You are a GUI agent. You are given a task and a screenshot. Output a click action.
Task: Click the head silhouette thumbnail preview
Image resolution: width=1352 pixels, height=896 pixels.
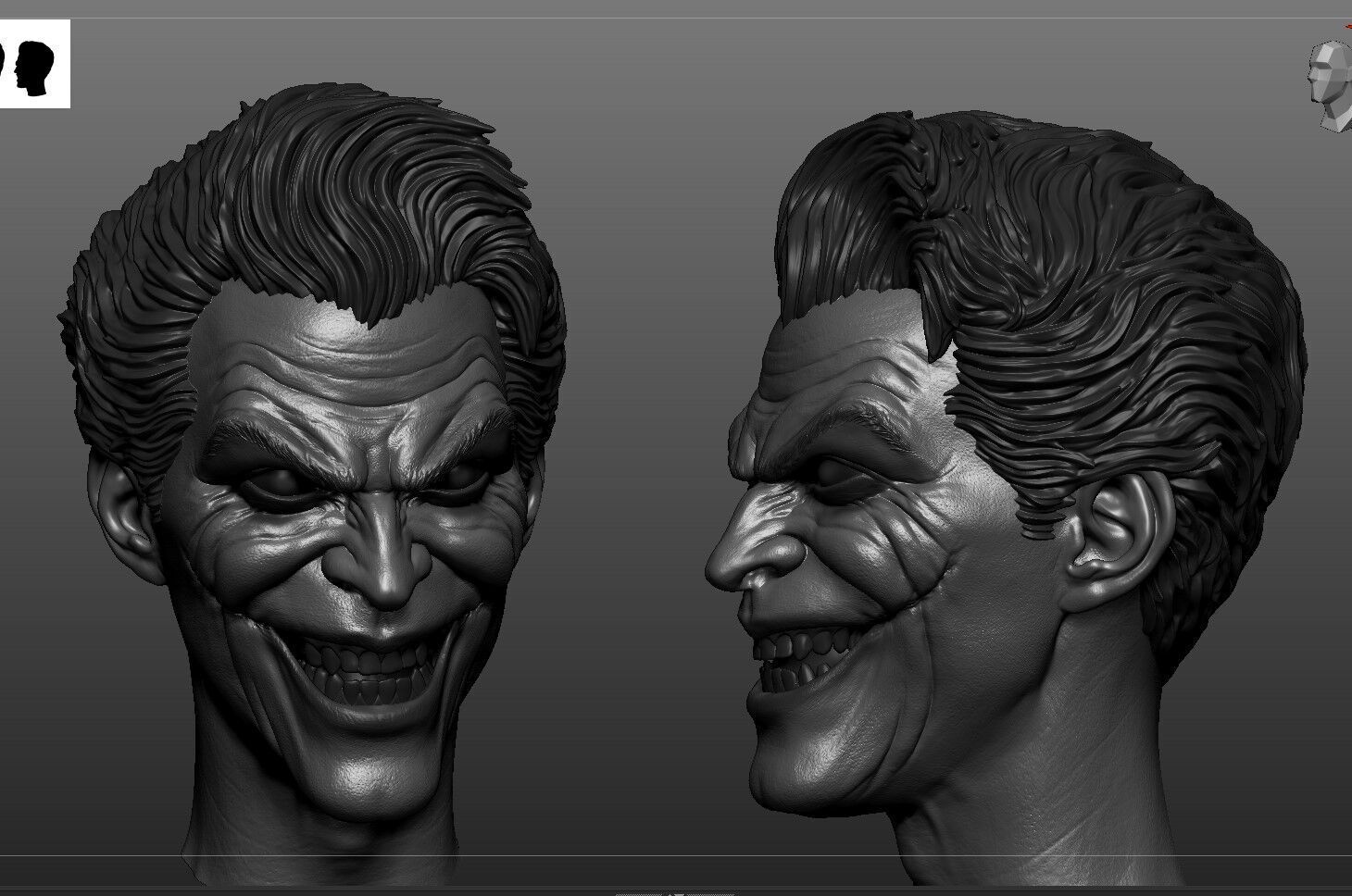(34, 65)
